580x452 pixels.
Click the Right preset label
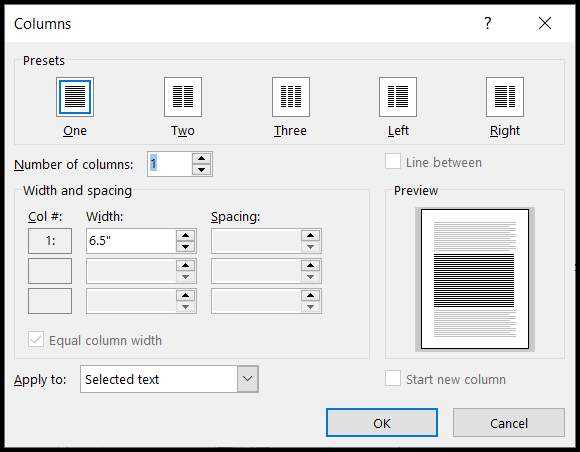[505, 131]
